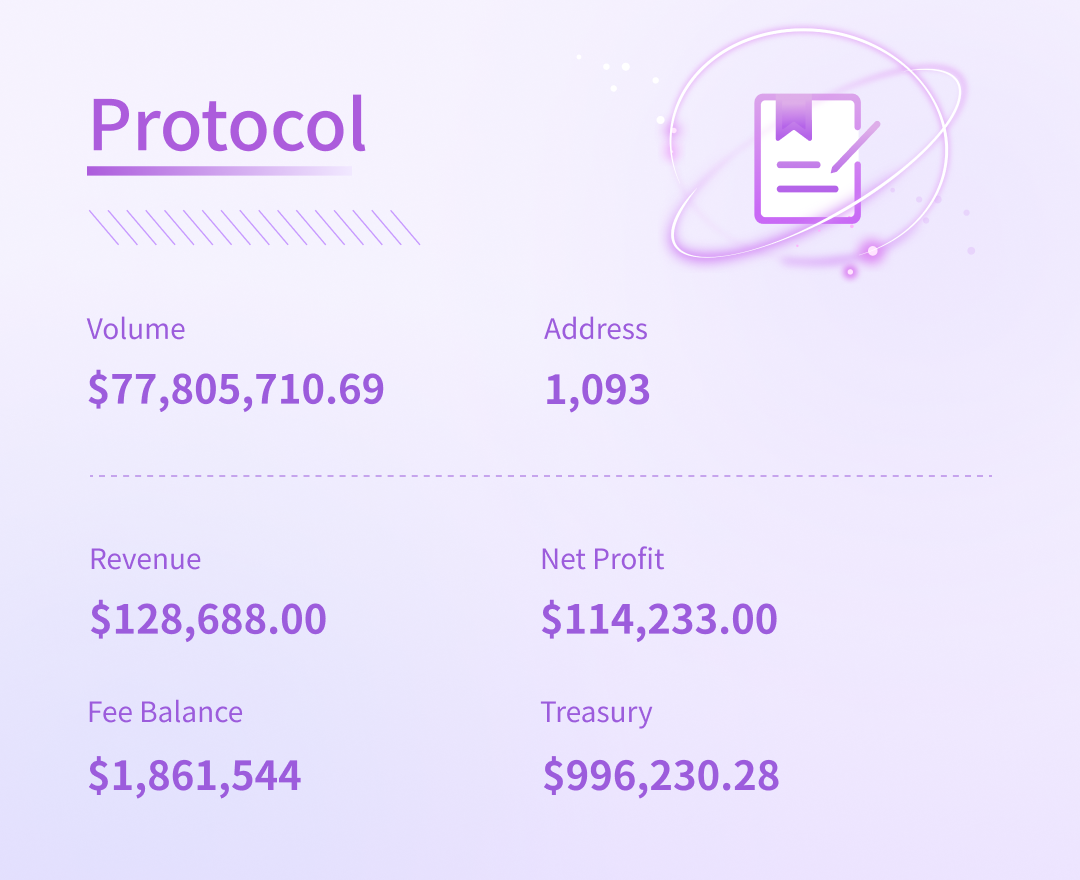Viewport: 1080px width, 880px height.
Task: Click the diagonal hatch pattern decoration
Action: [x=254, y=227]
